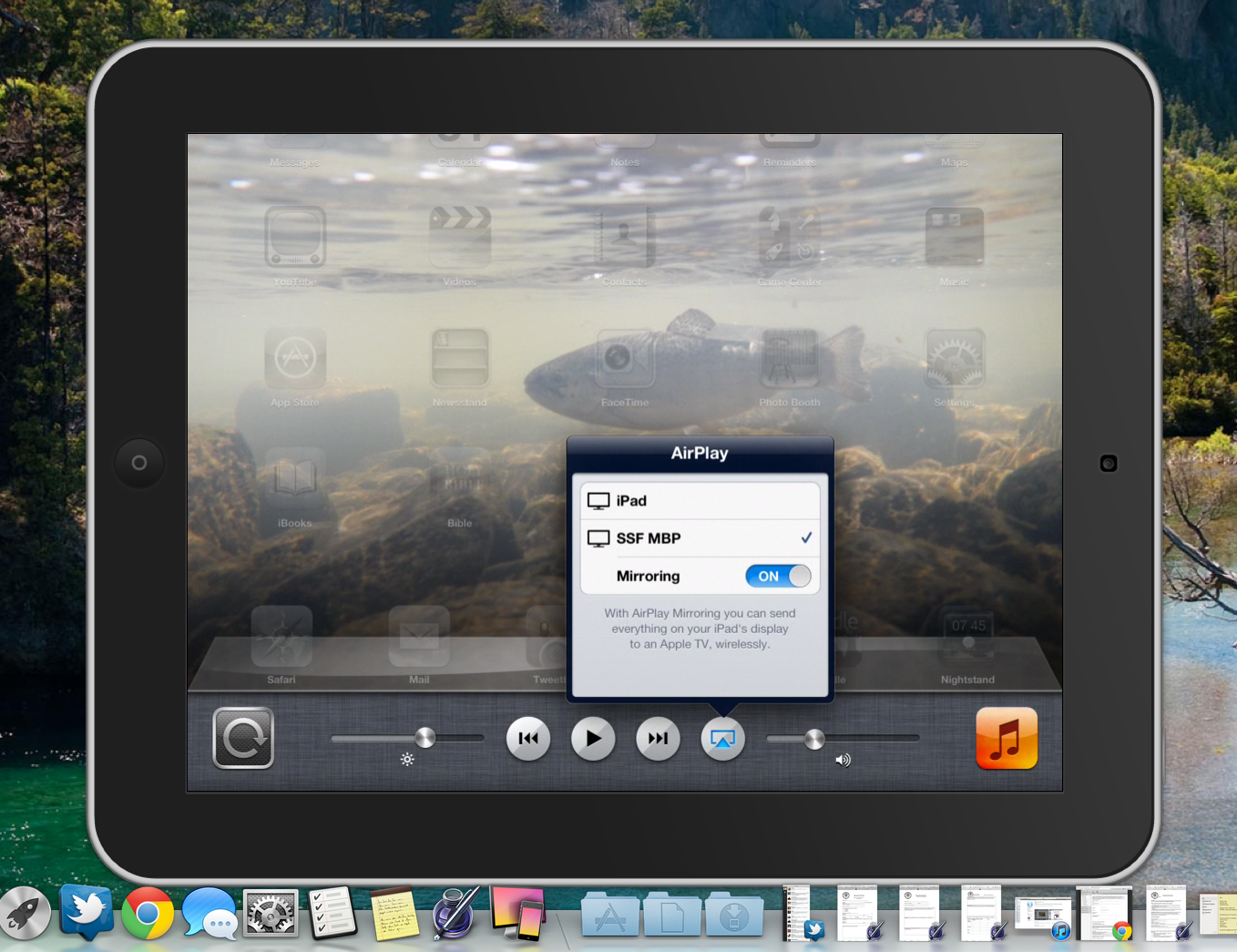Open iBooks on the iPad home screen

(295, 478)
